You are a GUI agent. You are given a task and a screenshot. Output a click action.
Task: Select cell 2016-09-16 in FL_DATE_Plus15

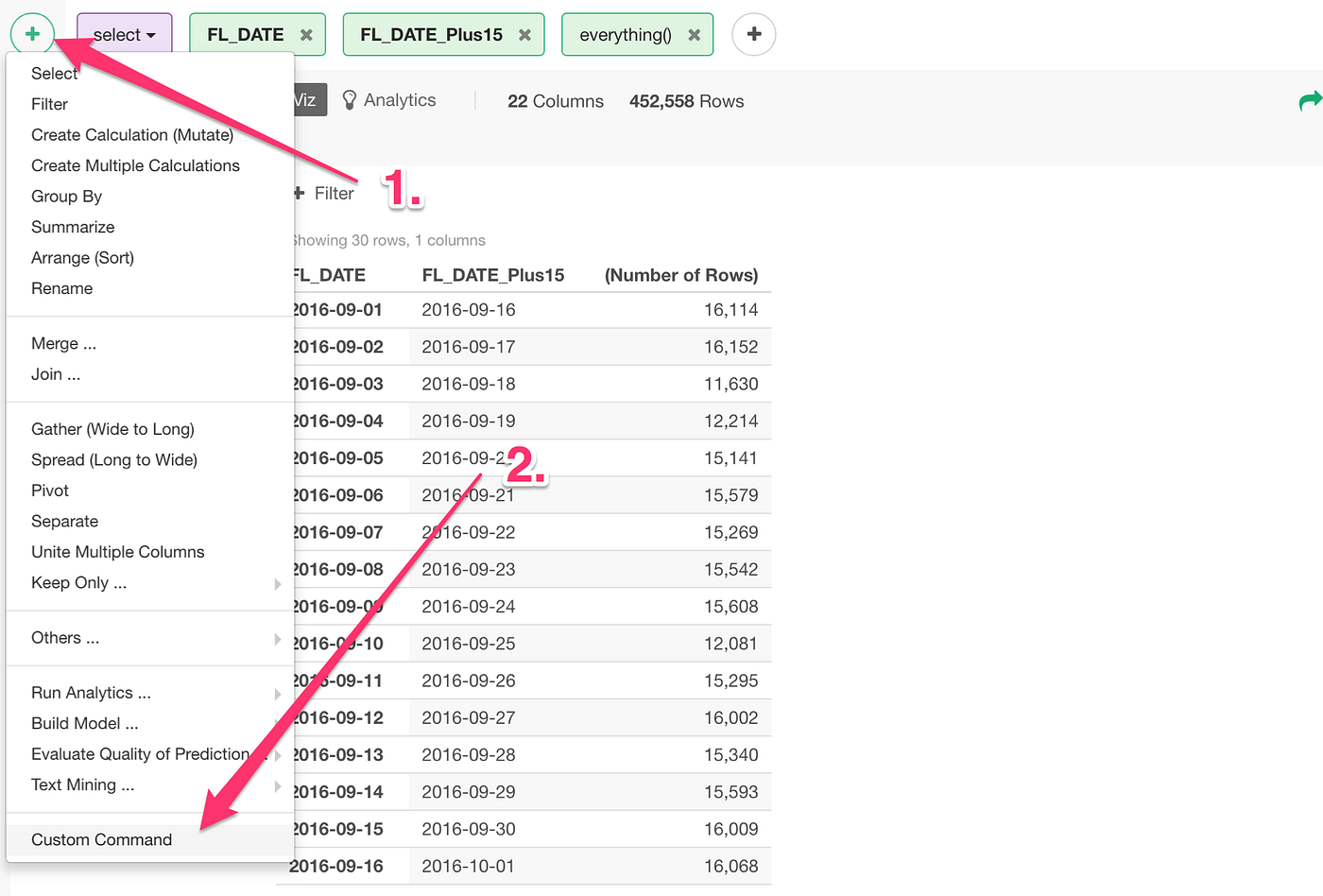point(469,310)
